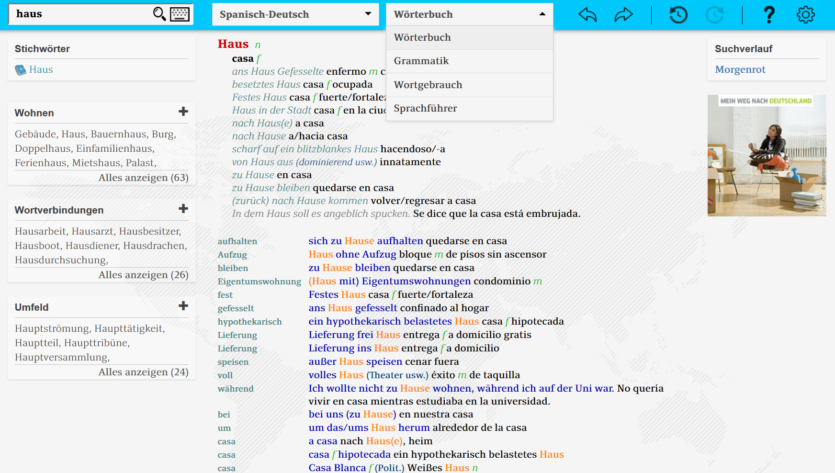Screen dimensions: 835x473
Task: Choose Wortgebrauch in the dropdown list
Action: pyautogui.click(x=427, y=85)
